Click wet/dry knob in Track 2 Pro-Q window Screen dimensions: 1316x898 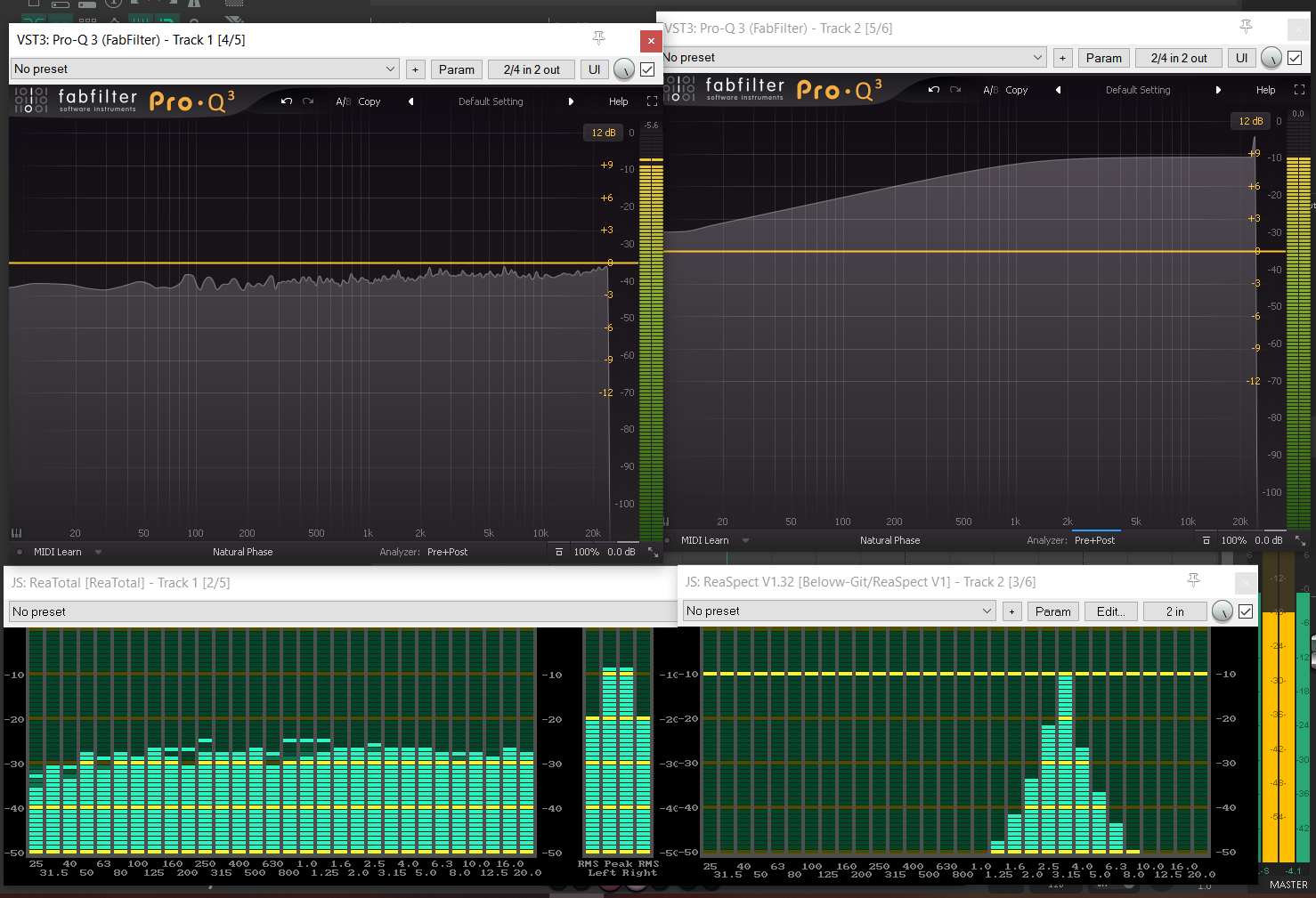point(1271,58)
